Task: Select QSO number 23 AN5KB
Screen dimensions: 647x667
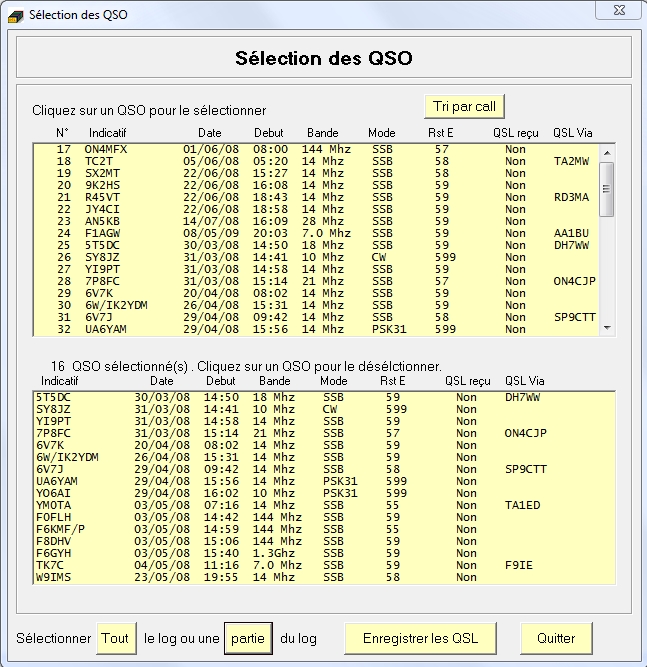Action: [316, 221]
